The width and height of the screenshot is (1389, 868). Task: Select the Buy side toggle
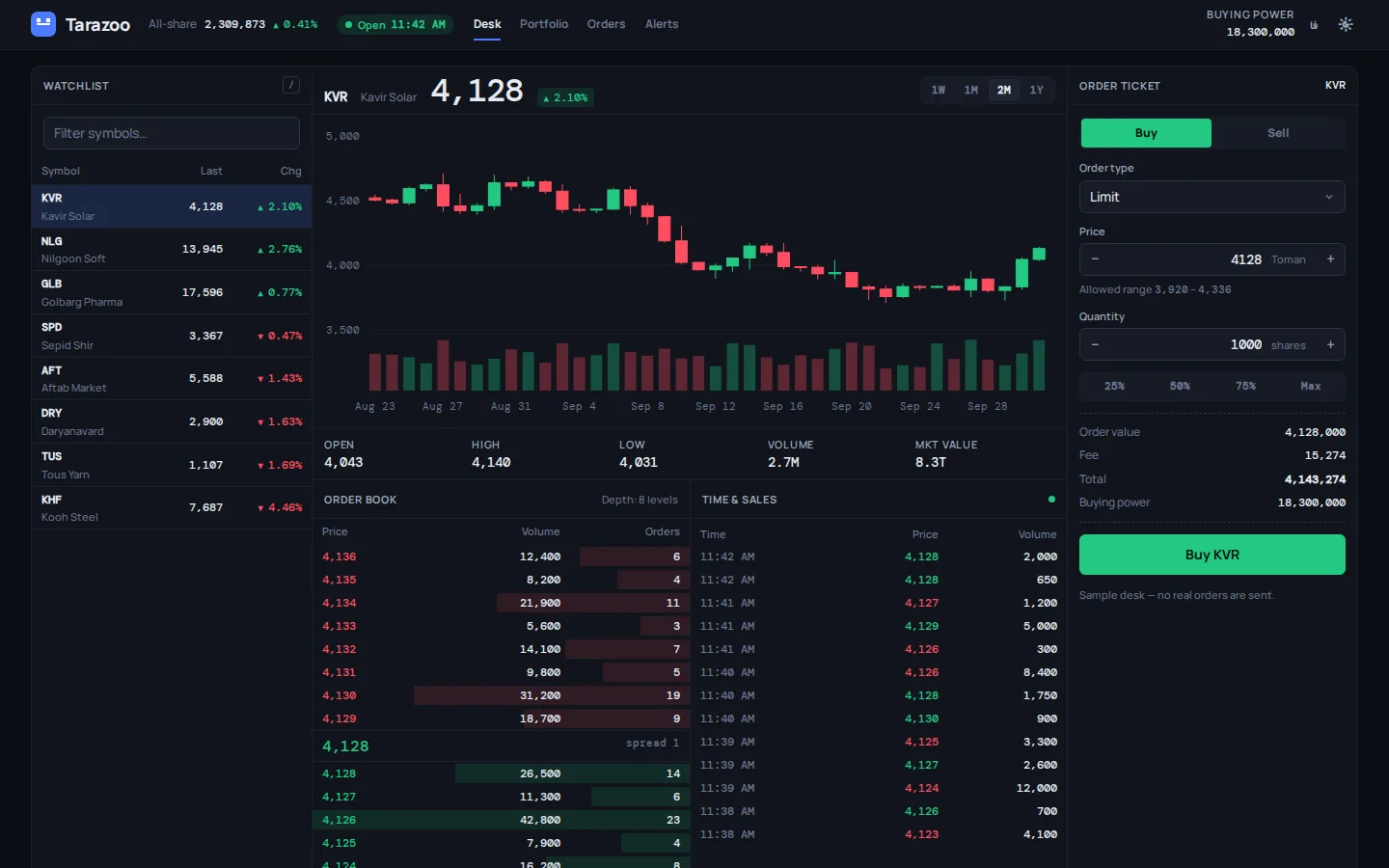tap(1146, 133)
